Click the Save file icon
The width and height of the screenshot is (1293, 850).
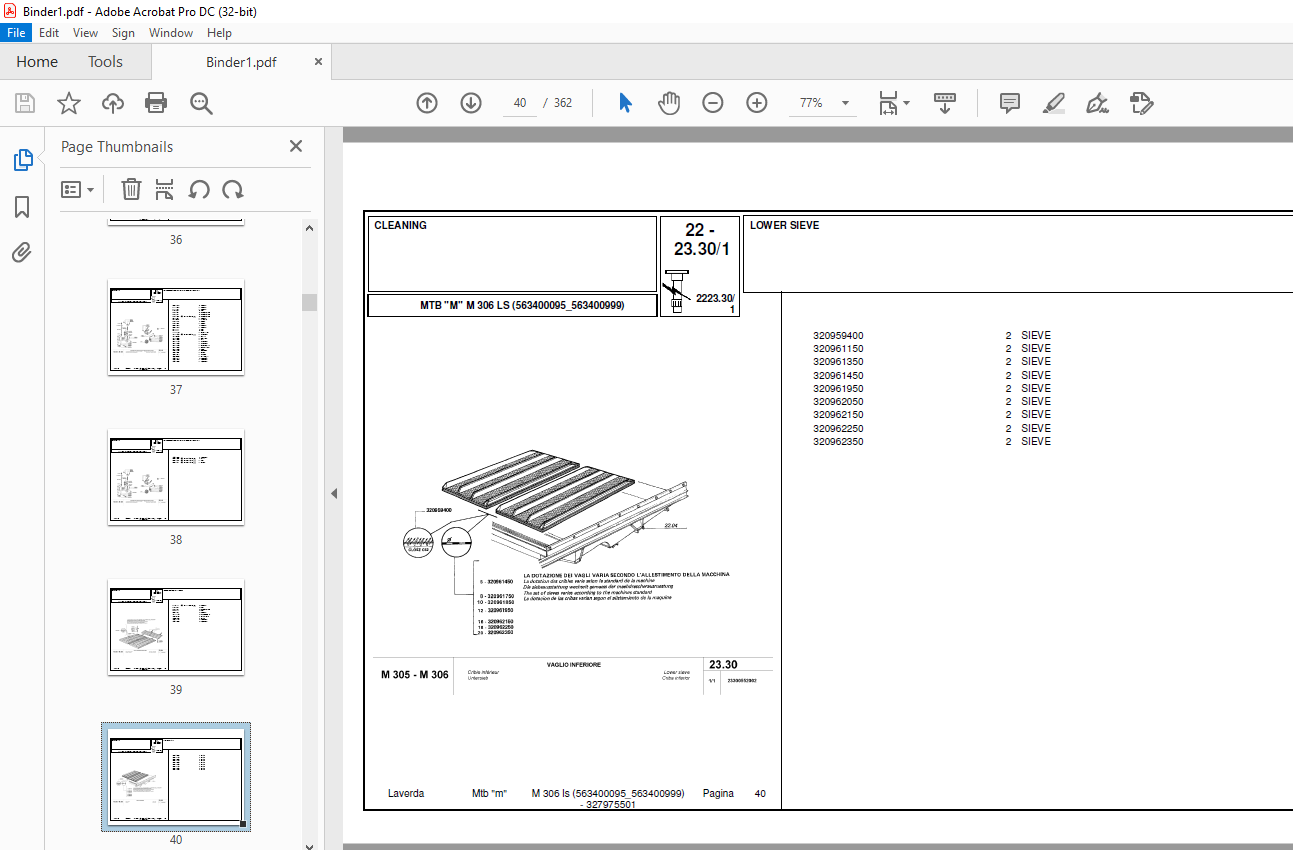pyautogui.click(x=25, y=103)
